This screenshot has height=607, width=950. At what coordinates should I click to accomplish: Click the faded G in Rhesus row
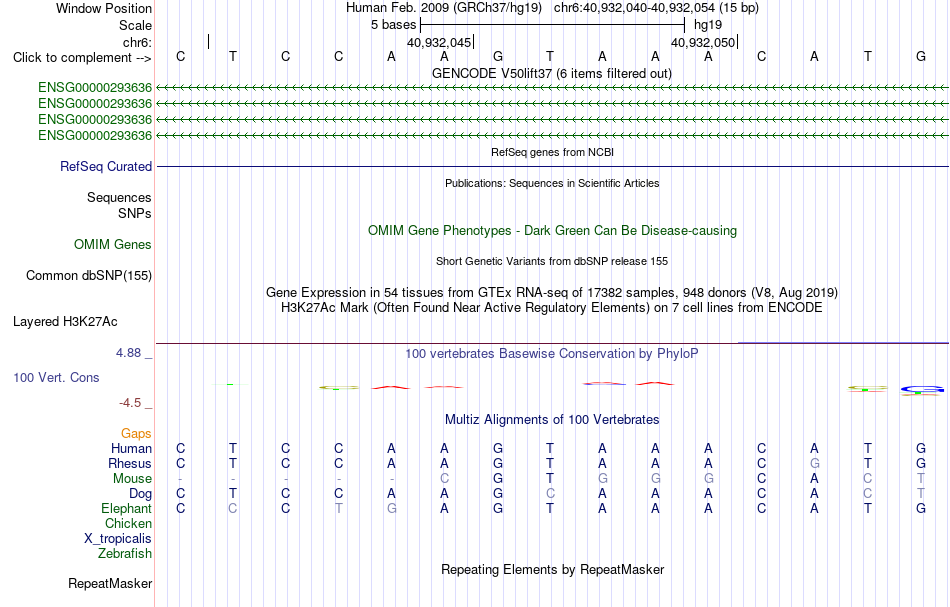pos(814,463)
